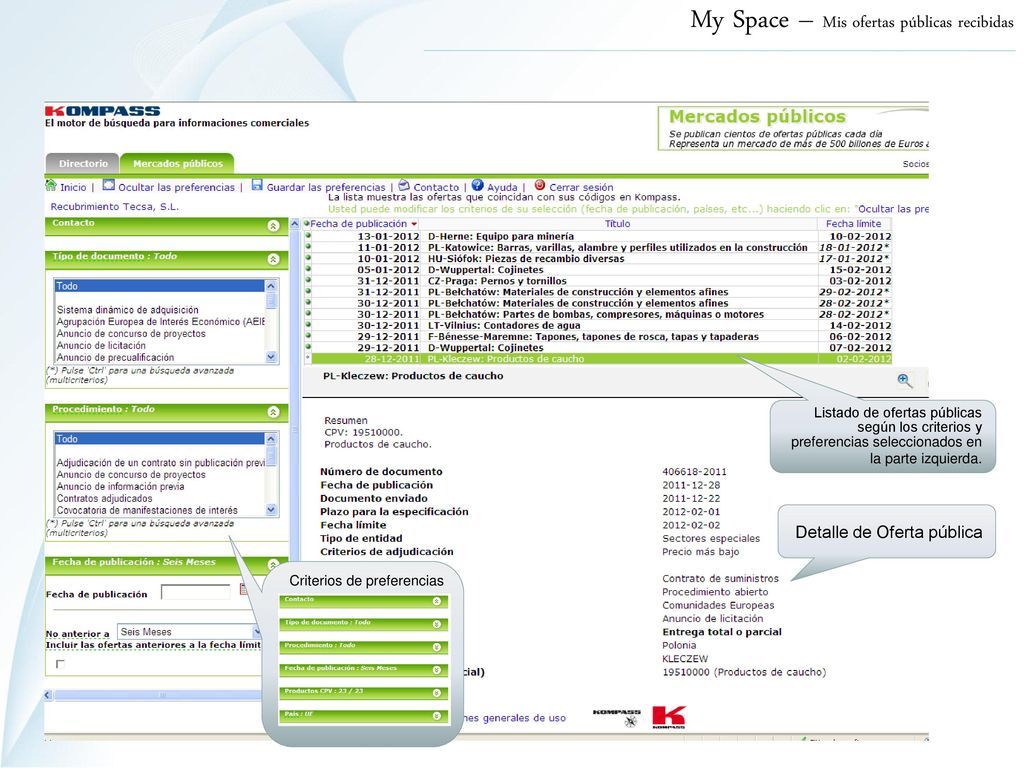Select Todo in Tipo de documento list
1024x768 pixels.
[159, 286]
